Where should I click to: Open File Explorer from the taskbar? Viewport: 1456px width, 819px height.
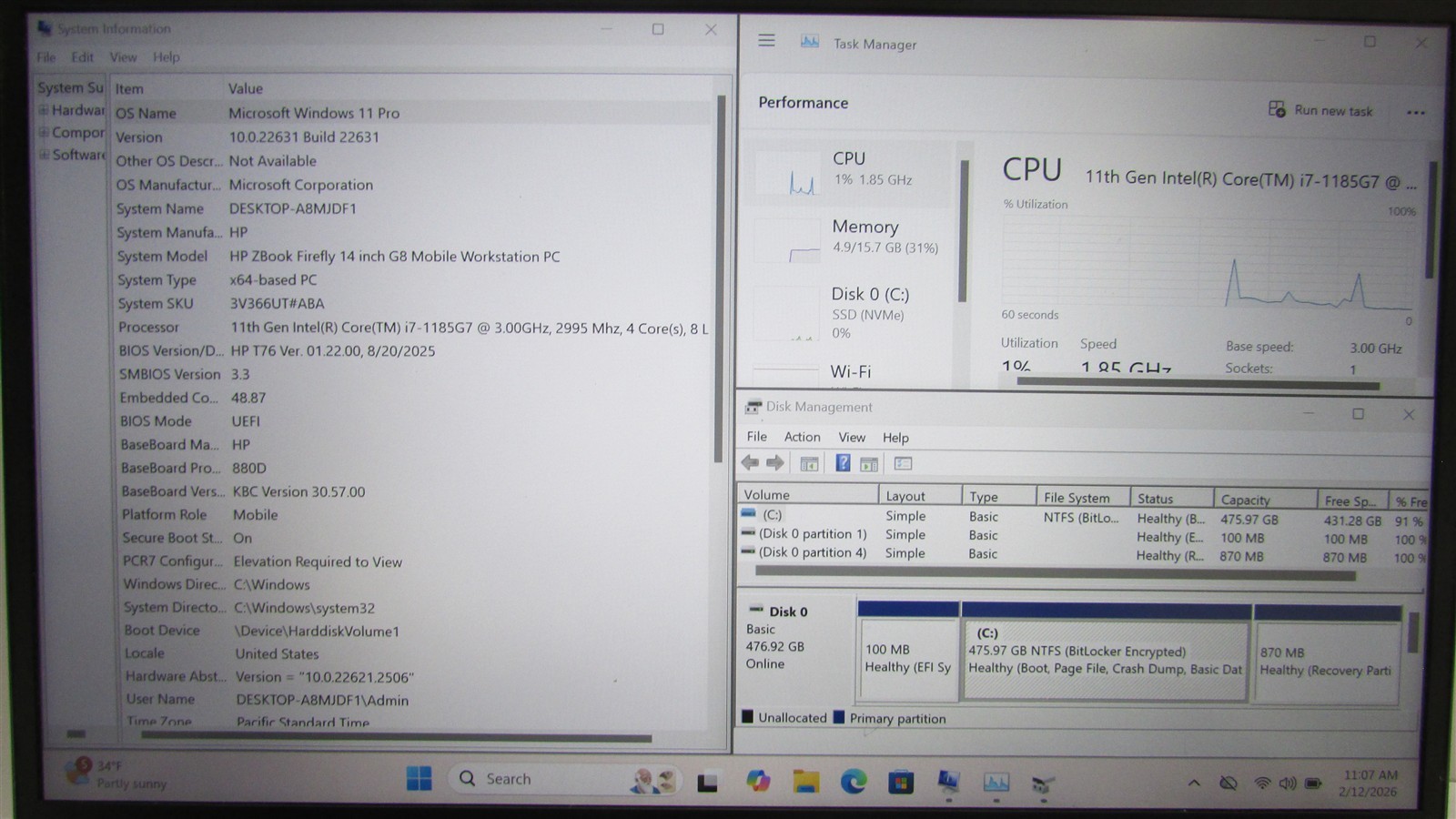(x=805, y=781)
